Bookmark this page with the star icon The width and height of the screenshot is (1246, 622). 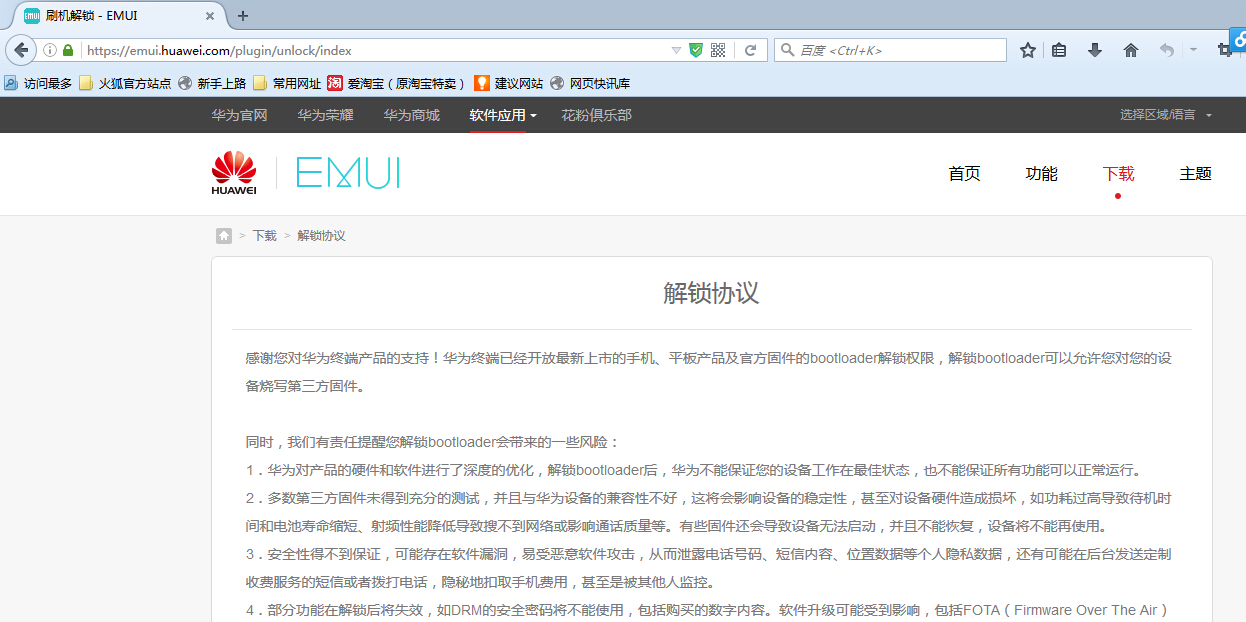tap(1028, 50)
